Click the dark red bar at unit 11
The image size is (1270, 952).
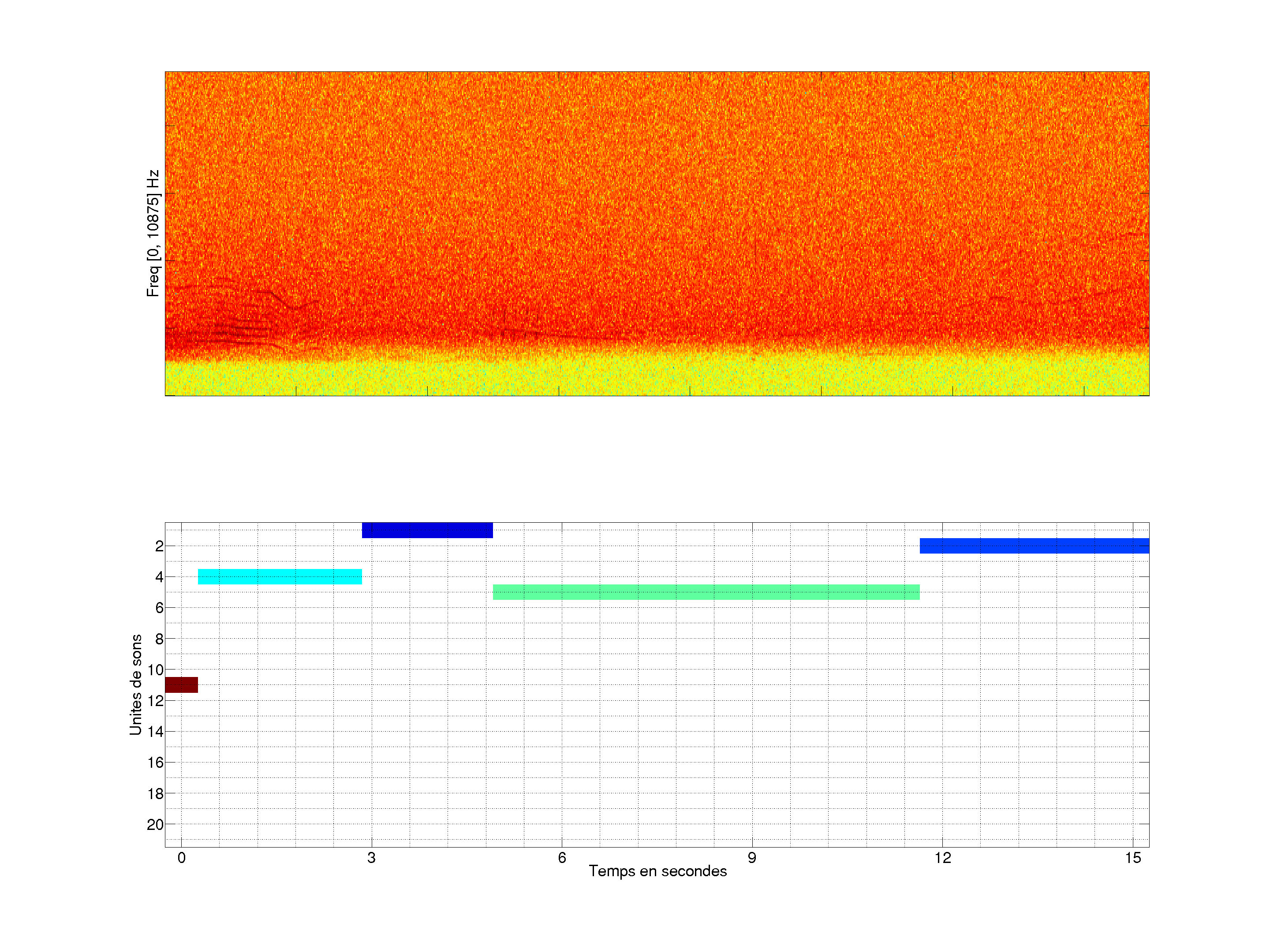pos(181,684)
